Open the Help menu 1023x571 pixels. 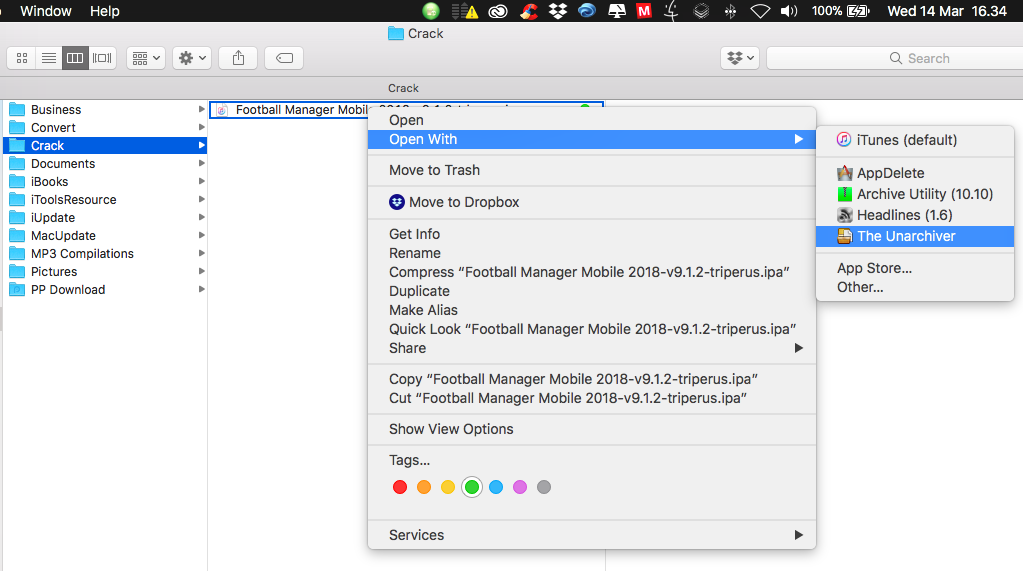coord(104,11)
